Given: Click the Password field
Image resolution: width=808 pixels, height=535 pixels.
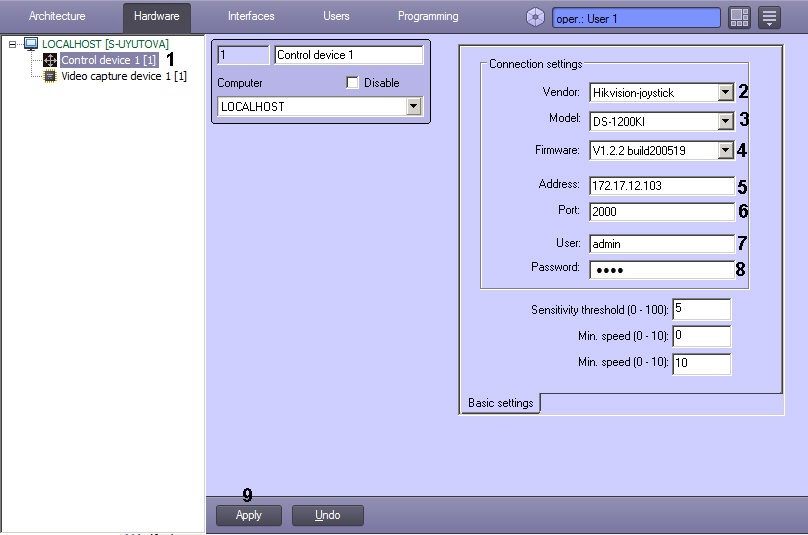Looking at the screenshot, I should point(662,270).
